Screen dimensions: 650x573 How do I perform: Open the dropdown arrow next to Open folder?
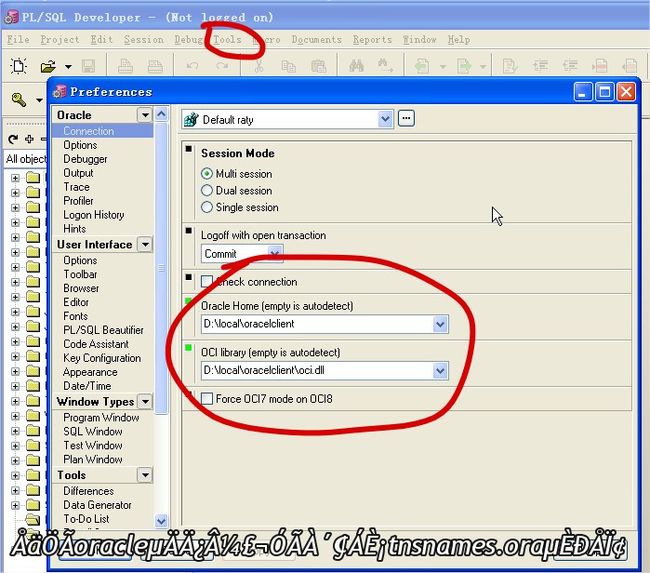68,66
